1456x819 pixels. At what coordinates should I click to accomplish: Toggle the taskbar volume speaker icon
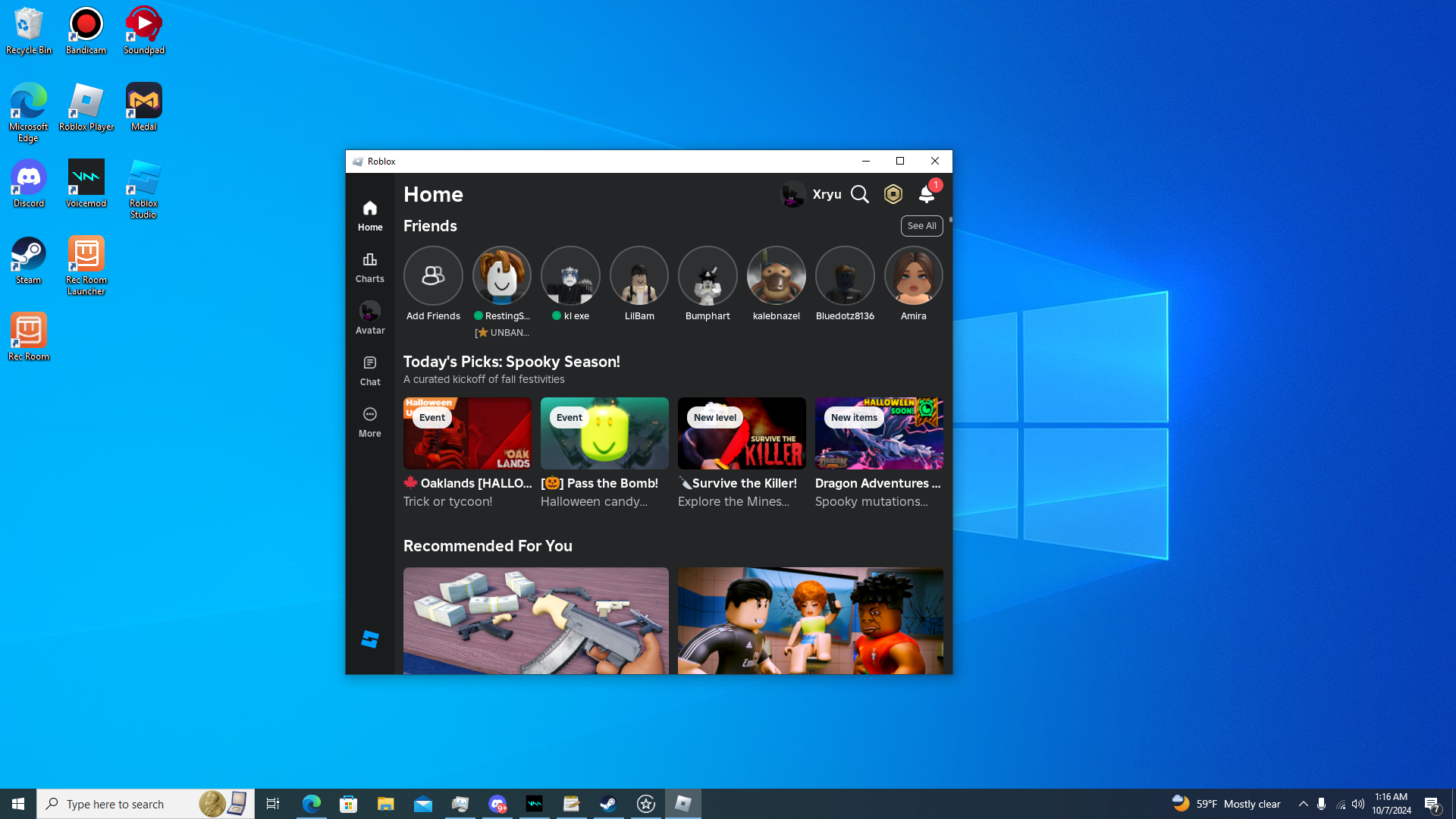(x=1358, y=804)
